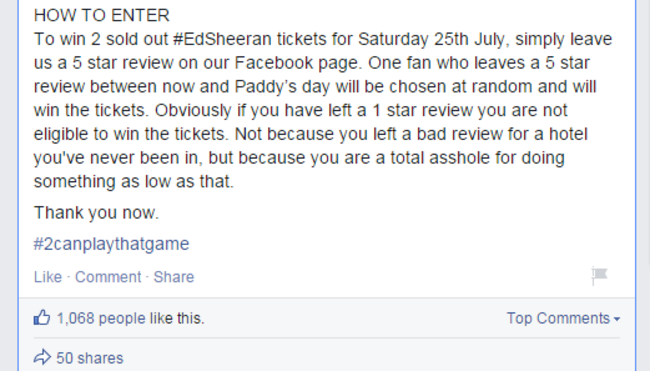Click the 'something as low as that.' line
Image resolution: width=650 pixels, height=371 pixels.
coord(134,182)
